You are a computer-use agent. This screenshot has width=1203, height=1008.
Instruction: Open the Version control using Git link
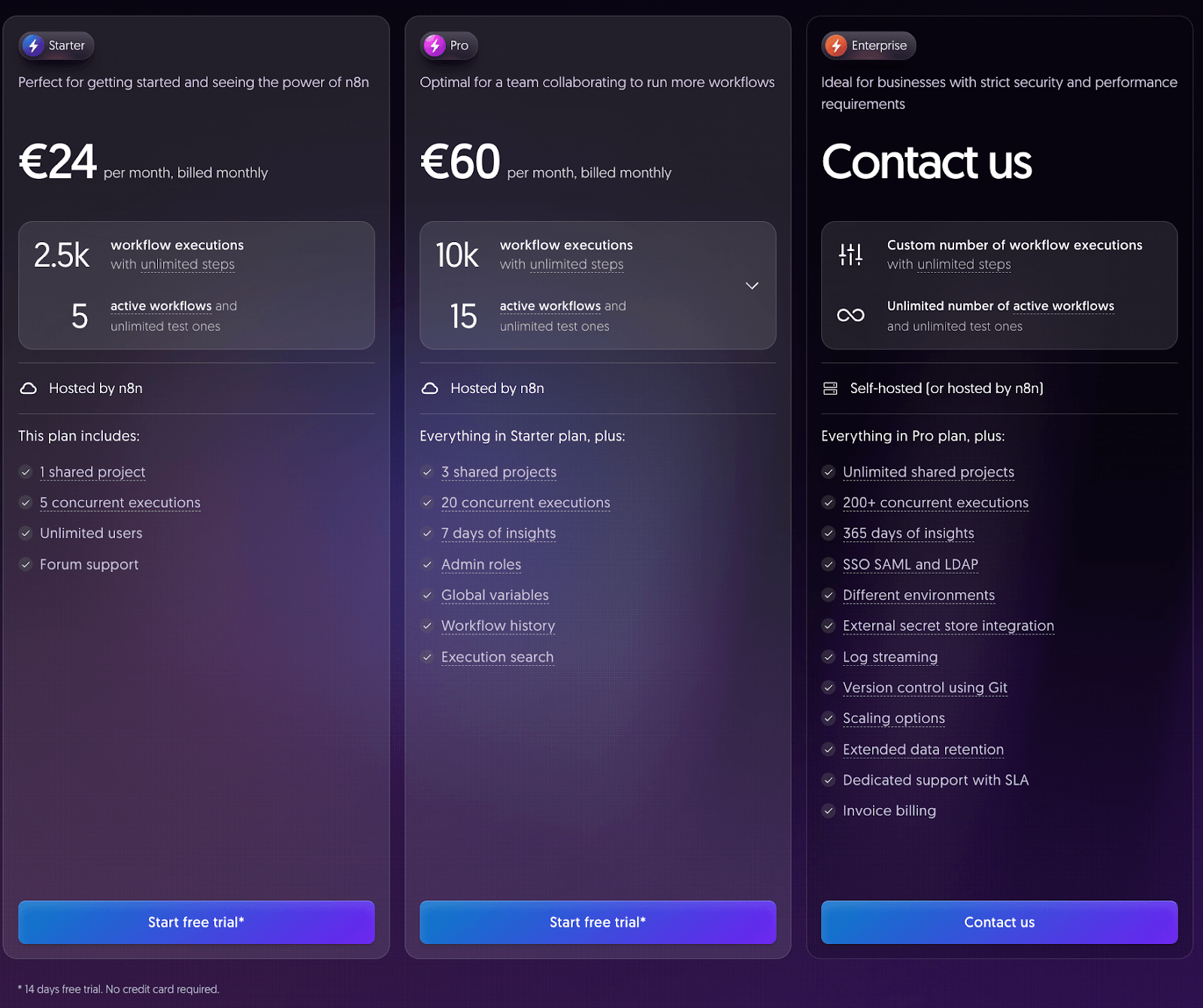[925, 688]
